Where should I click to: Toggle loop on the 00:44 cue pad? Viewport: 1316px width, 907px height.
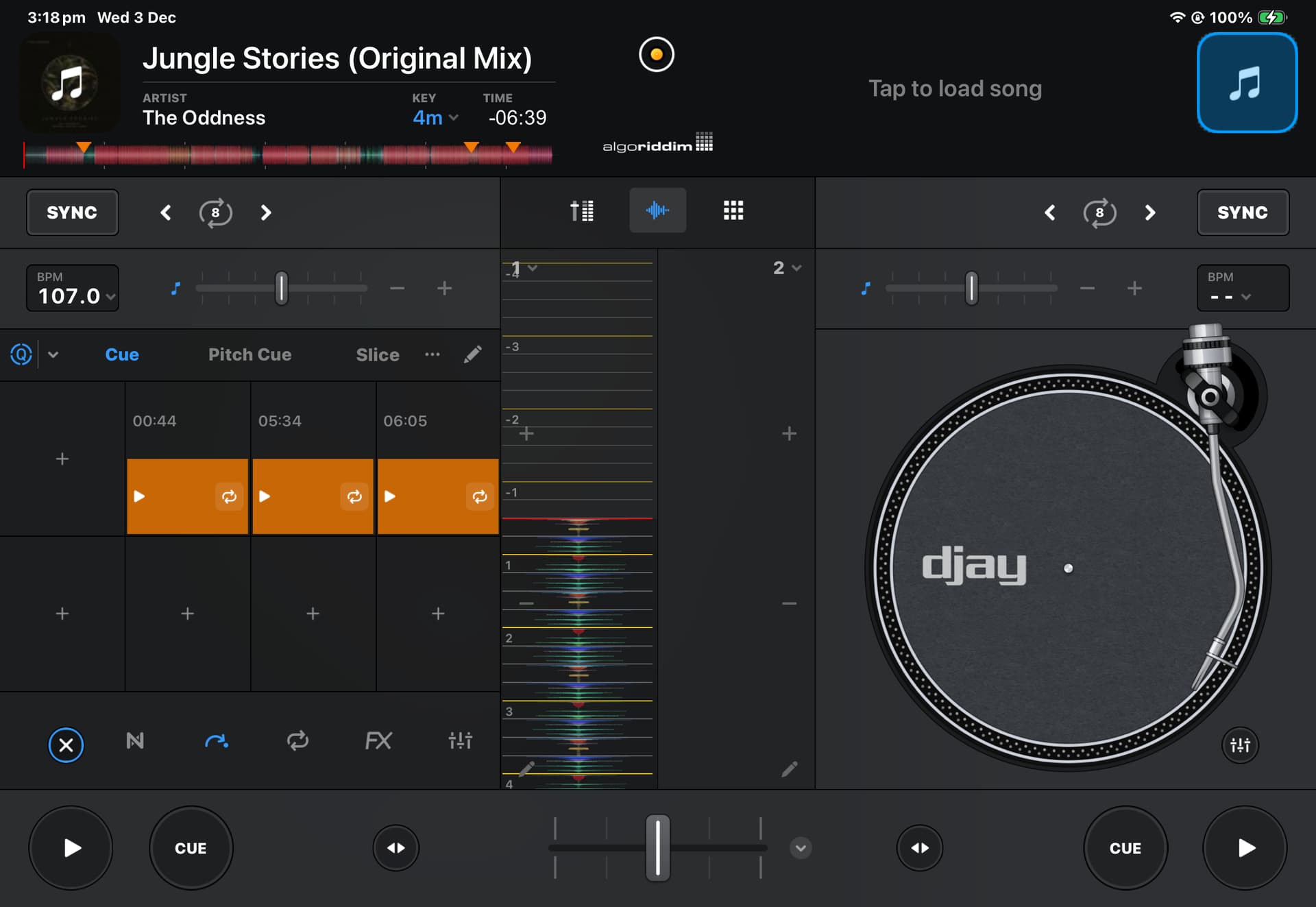point(229,496)
